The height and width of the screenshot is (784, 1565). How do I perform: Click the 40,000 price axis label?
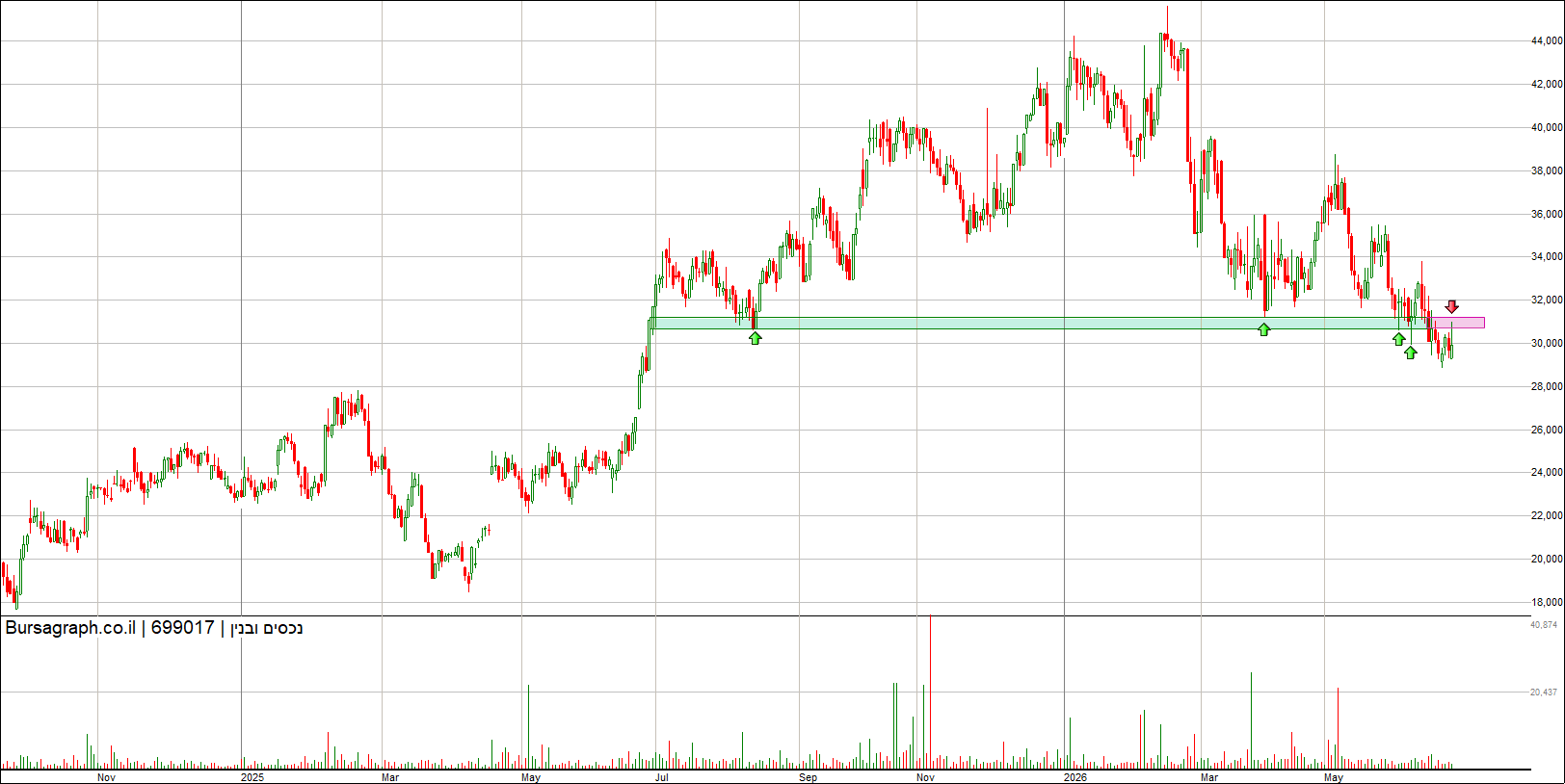pos(1547,127)
